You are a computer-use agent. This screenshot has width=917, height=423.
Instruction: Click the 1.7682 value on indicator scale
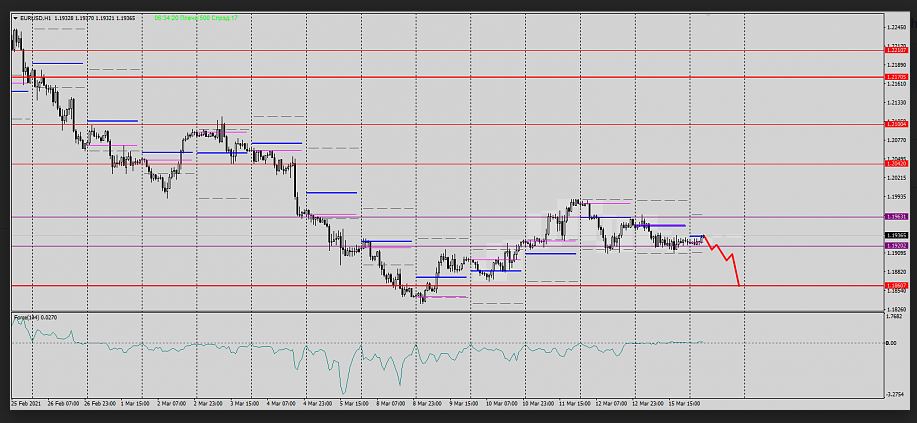coord(896,317)
